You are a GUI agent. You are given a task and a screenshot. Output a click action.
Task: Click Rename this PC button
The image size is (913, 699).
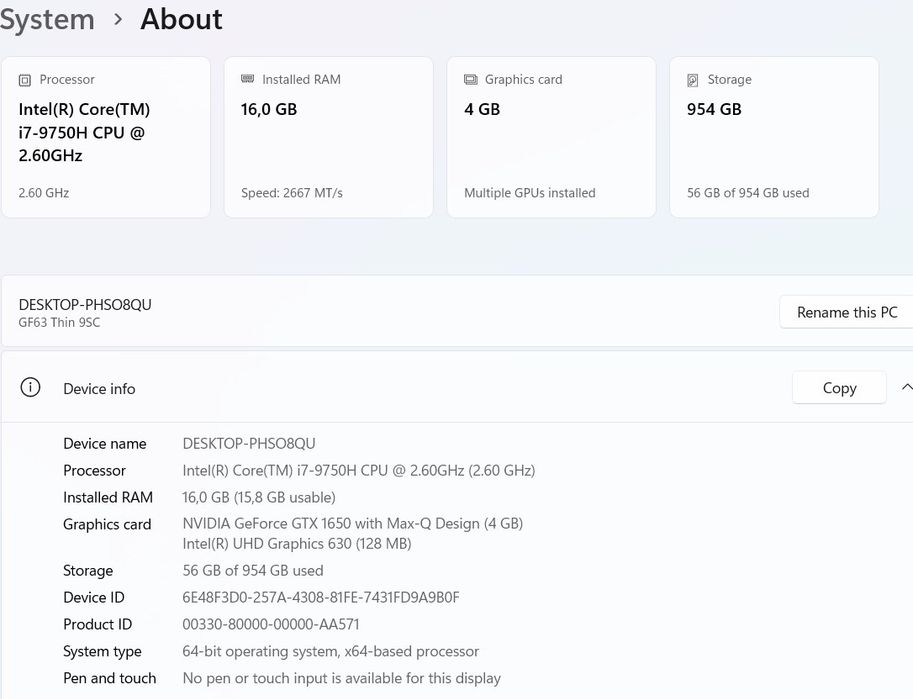coord(847,312)
